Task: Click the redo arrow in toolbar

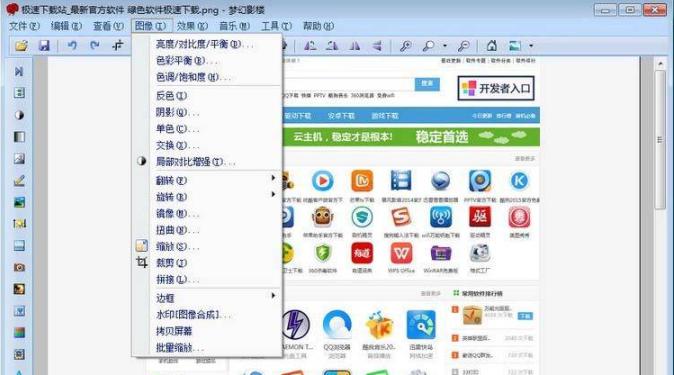Action: [95, 45]
